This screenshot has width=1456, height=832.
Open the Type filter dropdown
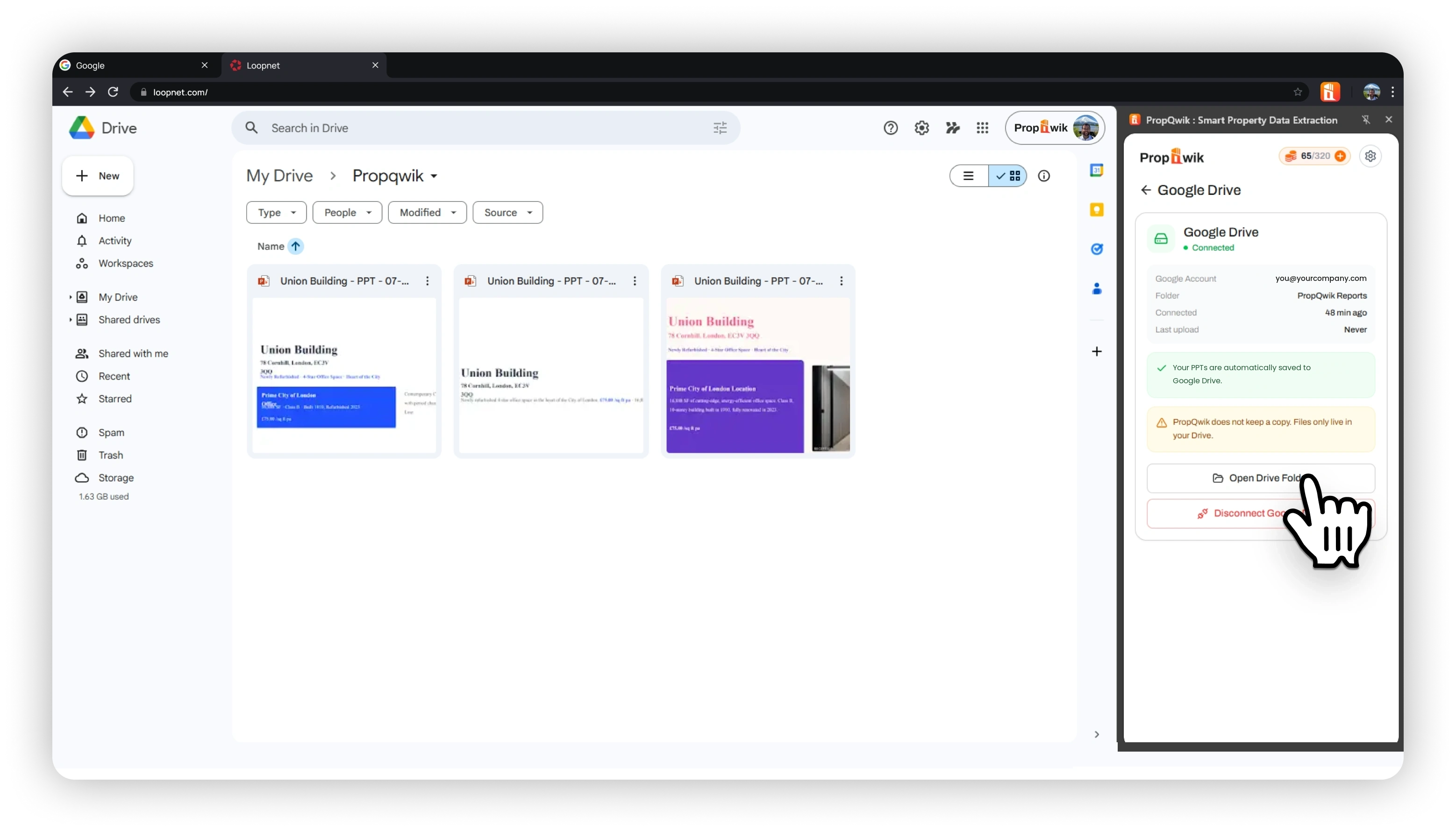point(277,213)
